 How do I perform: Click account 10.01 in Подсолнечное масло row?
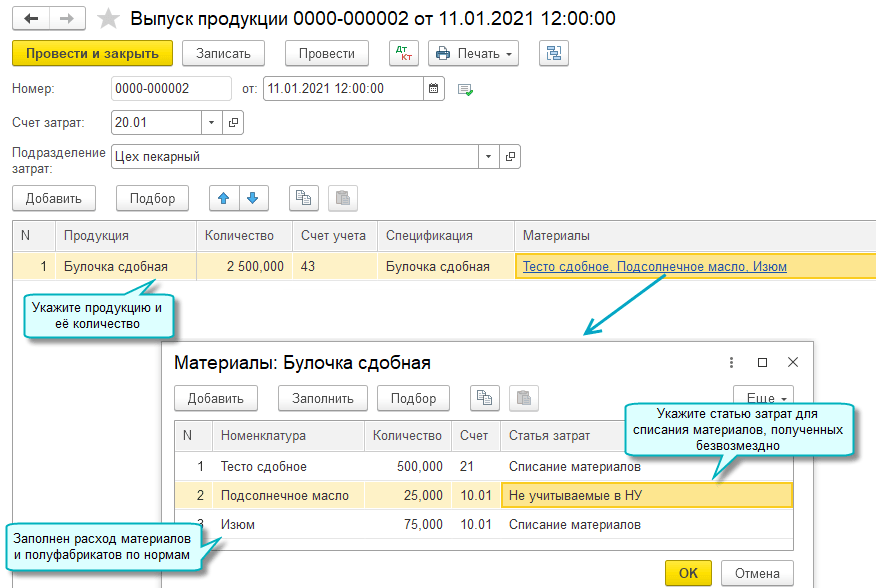point(476,495)
